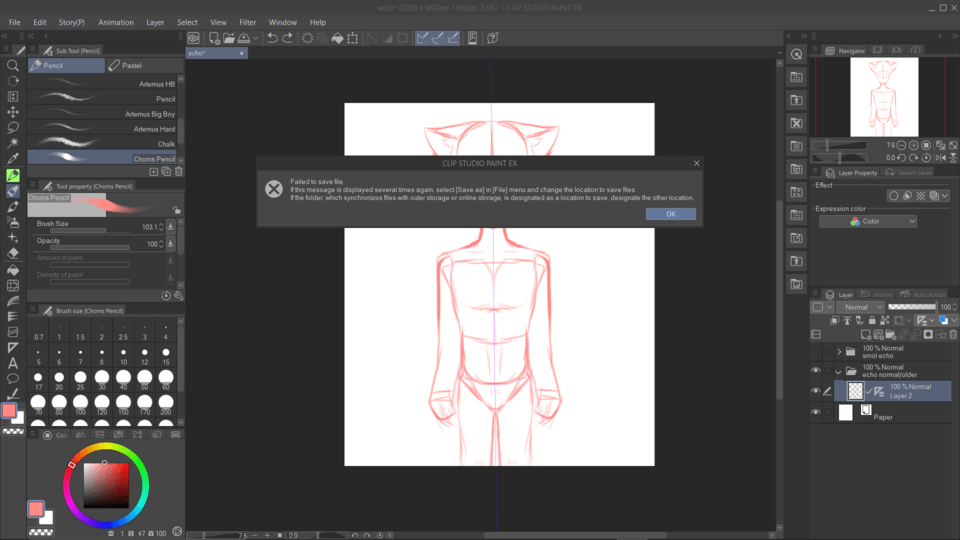Click Quick Access icon at top of right dock

pyautogui.click(x=797, y=54)
